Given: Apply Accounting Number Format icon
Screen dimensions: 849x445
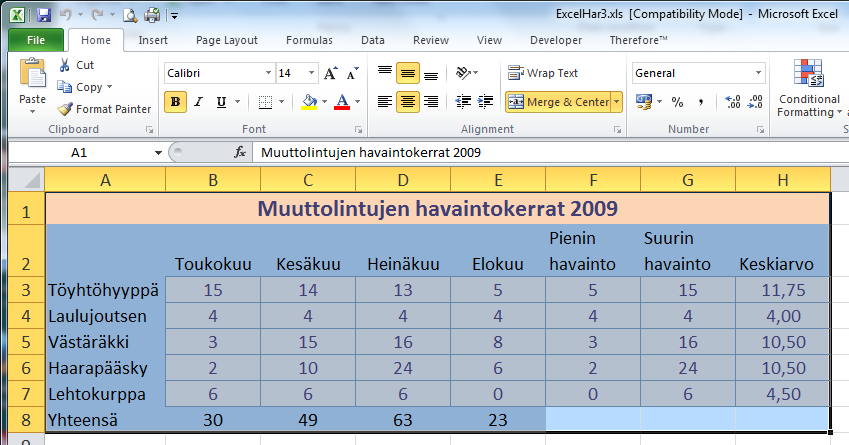Looking at the screenshot, I should (x=644, y=102).
